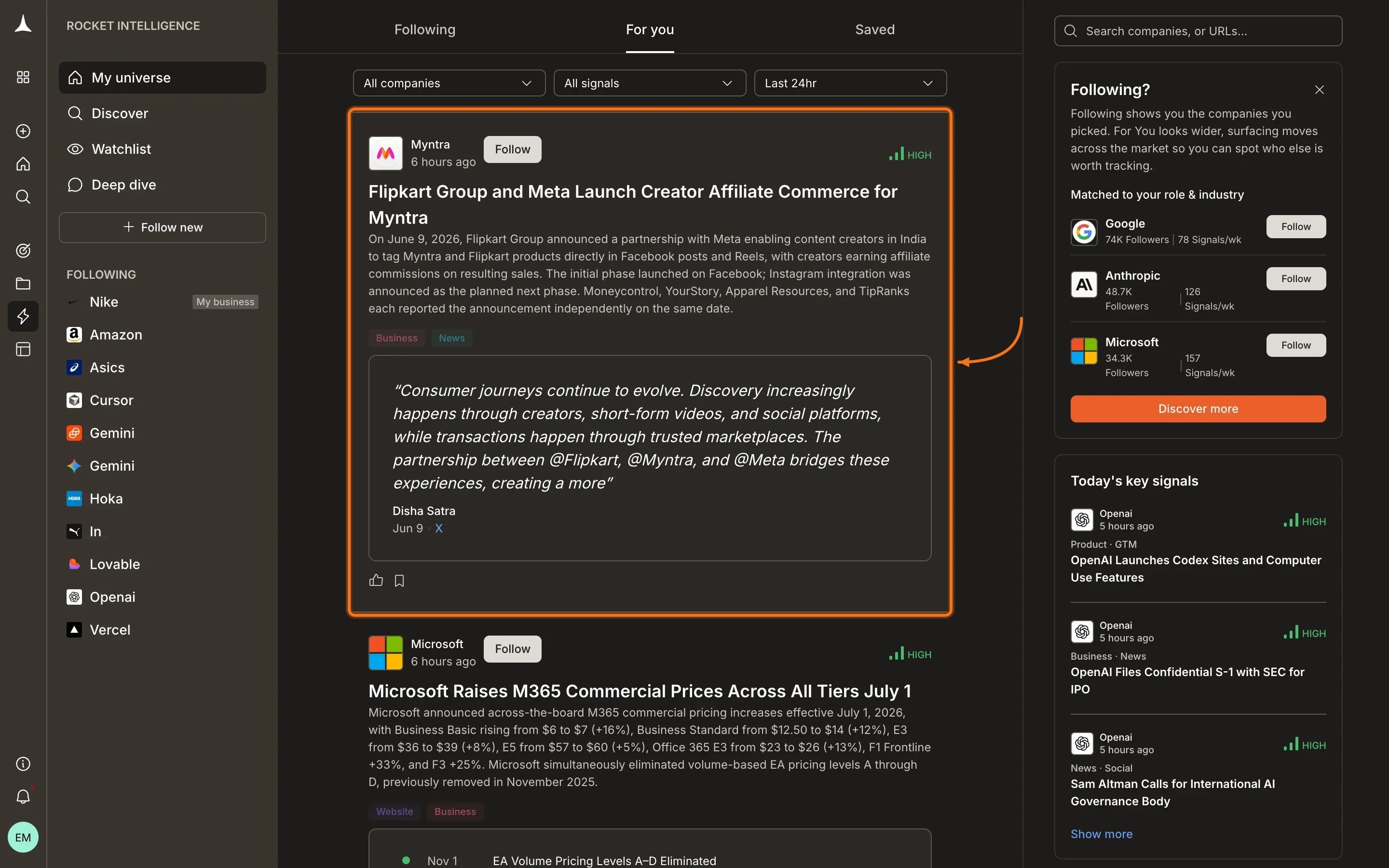Open the Flipkart Group and Meta headline

pyautogui.click(x=633, y=204)
